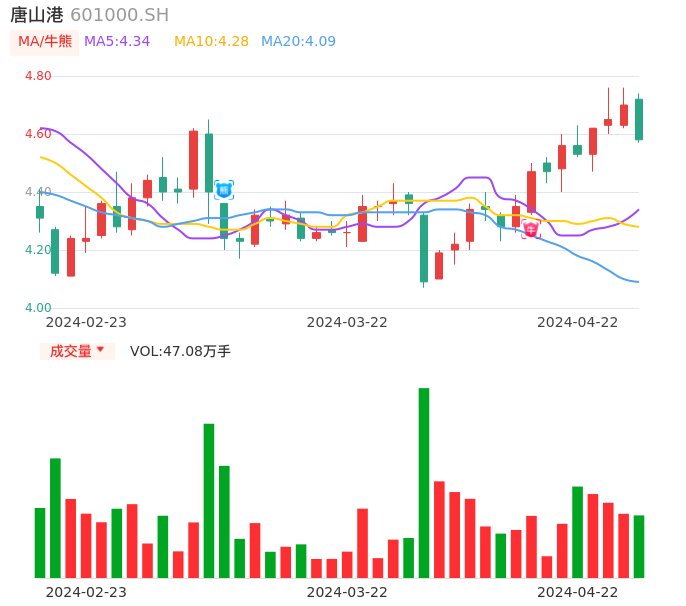Click the last green volume bar on the right
Screen dimensions: 686x606
tap(639, 546)
